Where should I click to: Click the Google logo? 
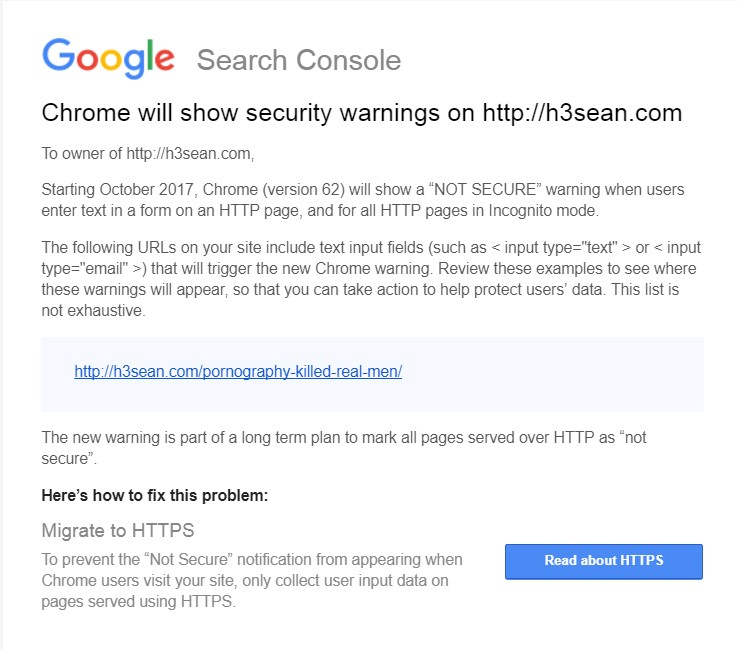click(x=108, y=57)
